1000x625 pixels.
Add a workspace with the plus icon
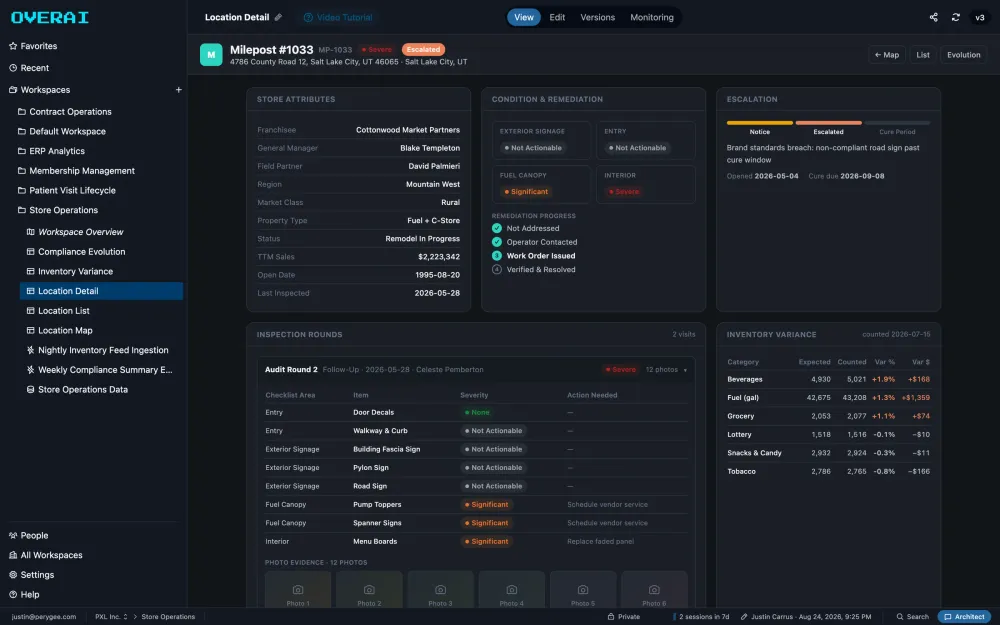pyautogui.click(x=179, y=90)
